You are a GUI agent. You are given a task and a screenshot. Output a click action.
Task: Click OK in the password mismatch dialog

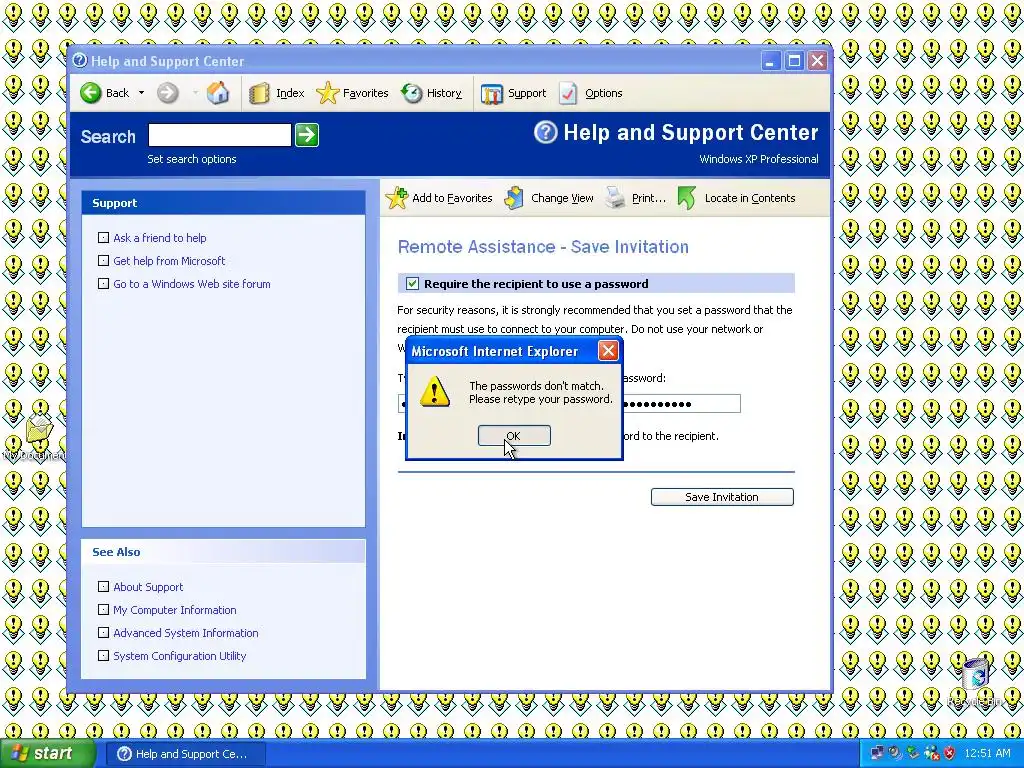[514, 436]
